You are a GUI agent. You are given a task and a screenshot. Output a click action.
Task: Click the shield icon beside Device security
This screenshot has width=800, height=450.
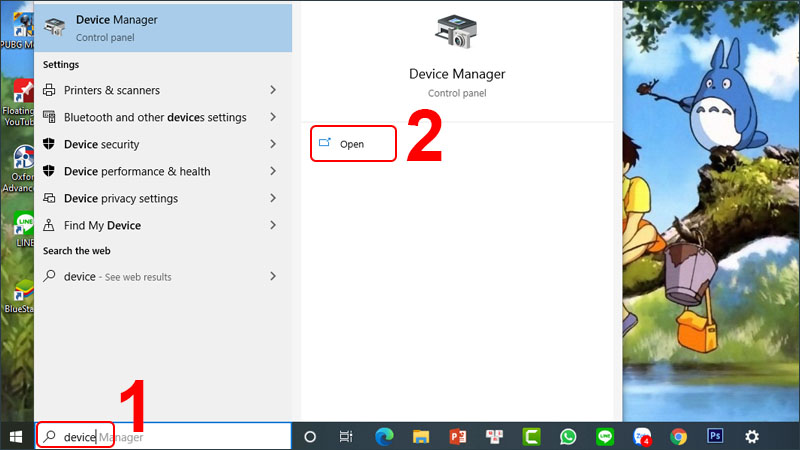49,144
